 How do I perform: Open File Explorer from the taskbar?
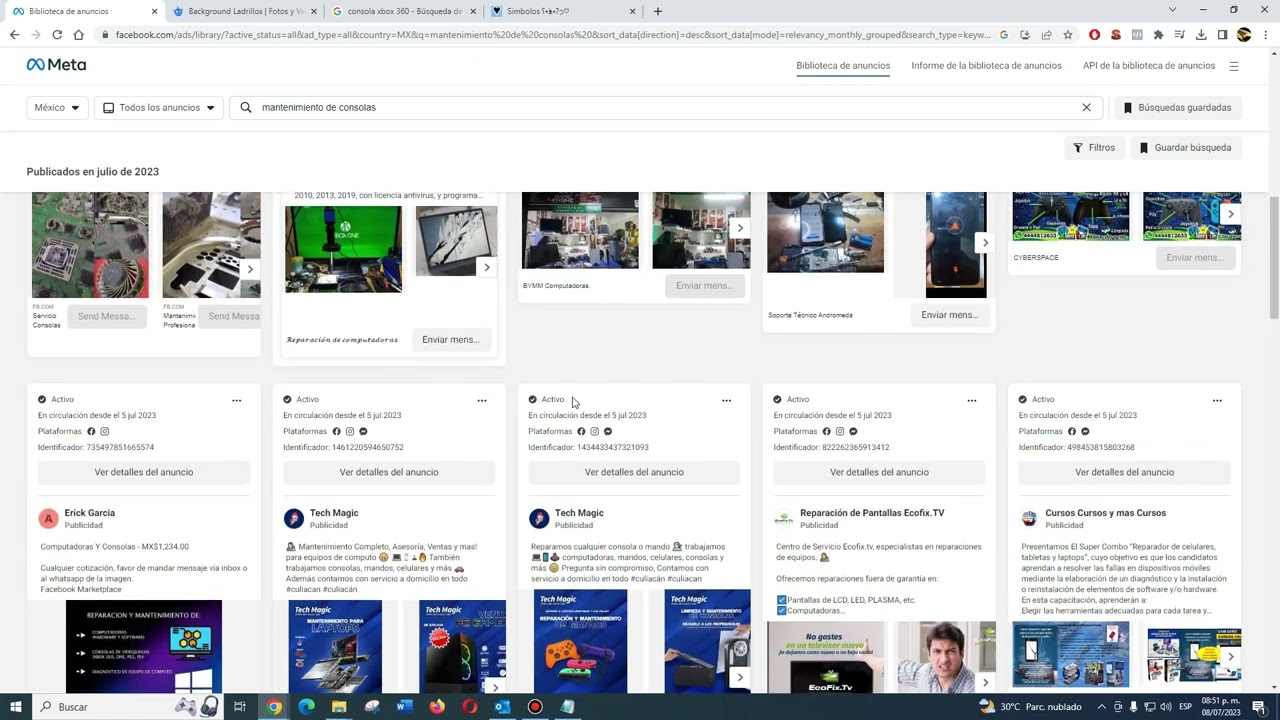(x=339, y=707)
